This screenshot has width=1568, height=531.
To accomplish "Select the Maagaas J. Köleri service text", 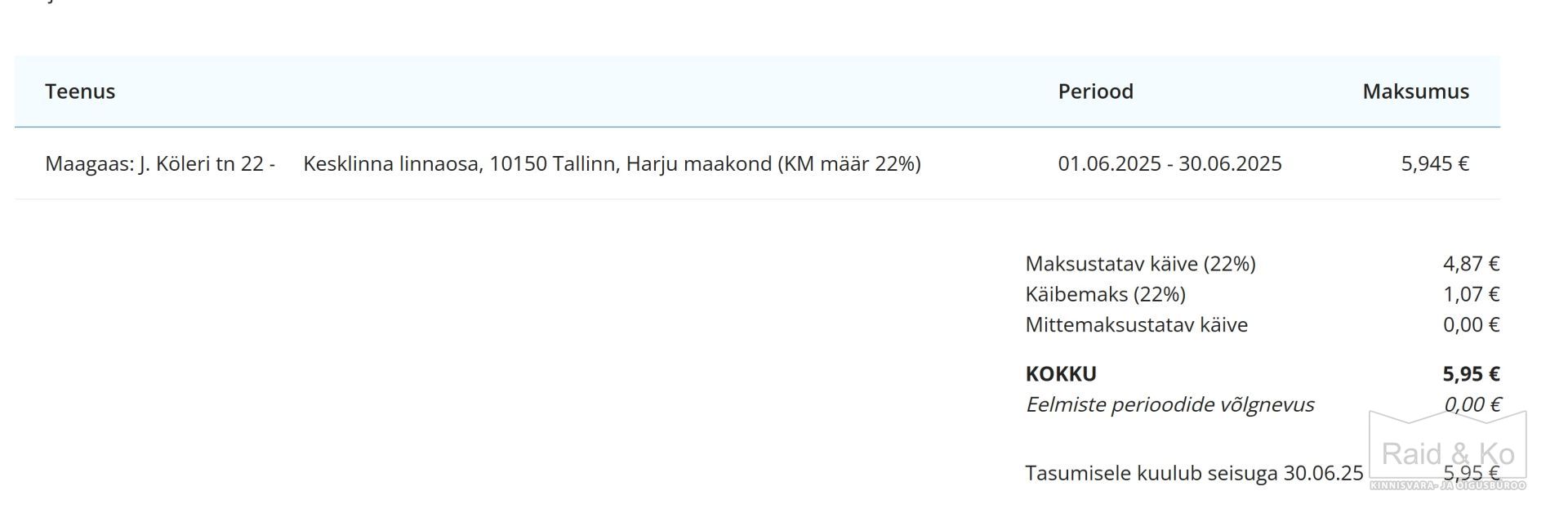I will point(160,163).
